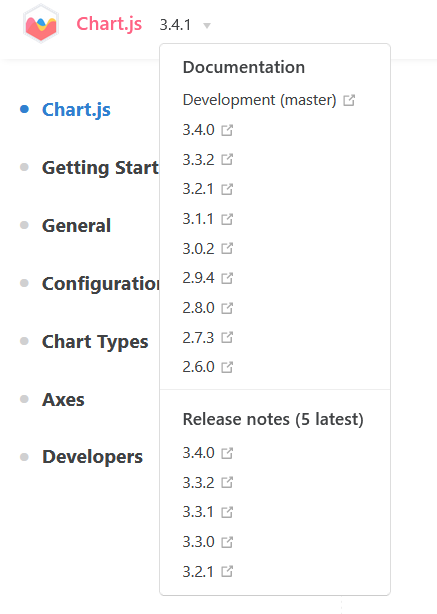Expand the Developers sidebar section
This screenshot has height=614, width=437.
[x=92, y=457]
